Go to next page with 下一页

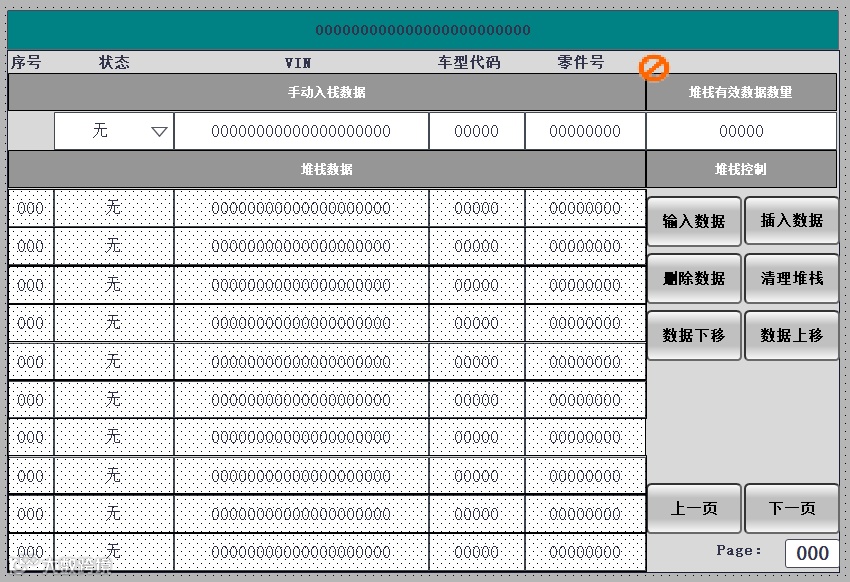(791, 508)
